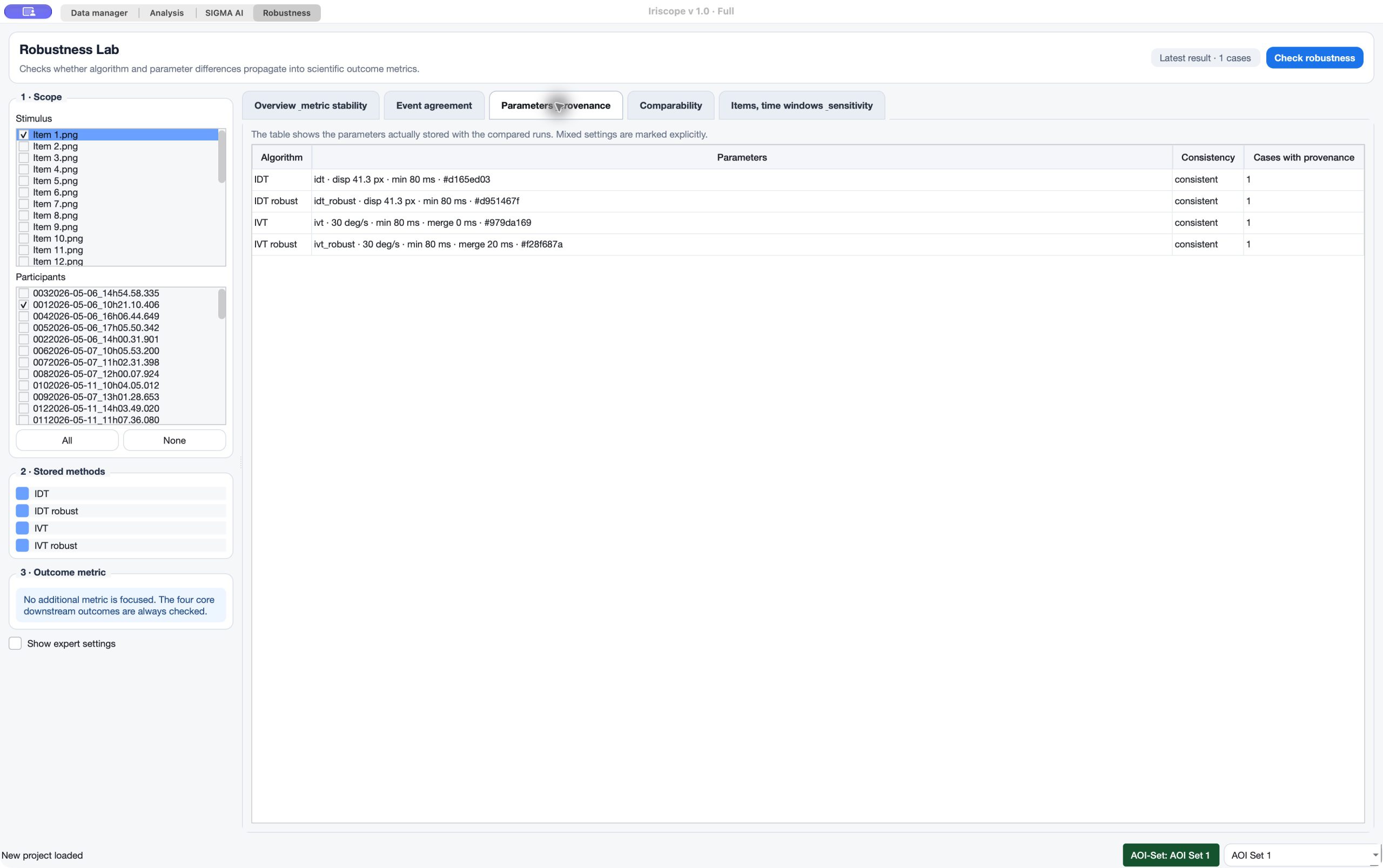
Task: Open the Data manager tab
Action: pos(99,12)
